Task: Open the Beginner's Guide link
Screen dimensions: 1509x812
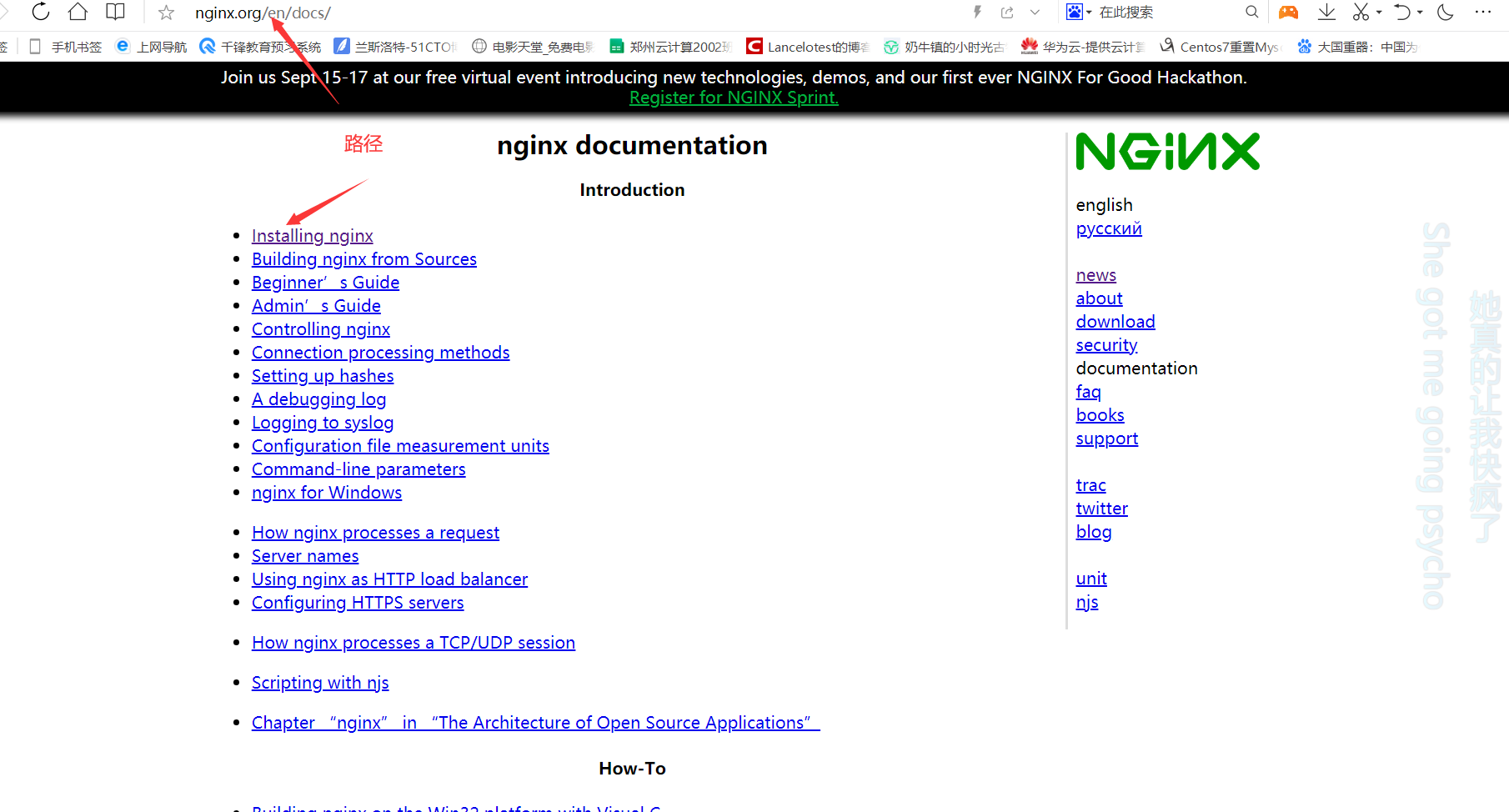Action: point(325,283)
